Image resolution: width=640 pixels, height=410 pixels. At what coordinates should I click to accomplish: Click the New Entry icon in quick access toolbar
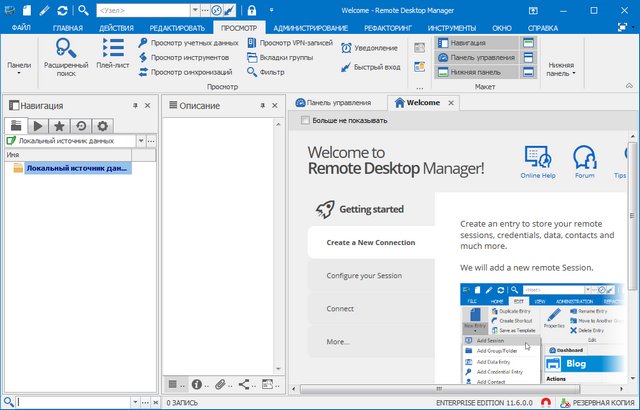pyautogui.click(x=27, y=10)
